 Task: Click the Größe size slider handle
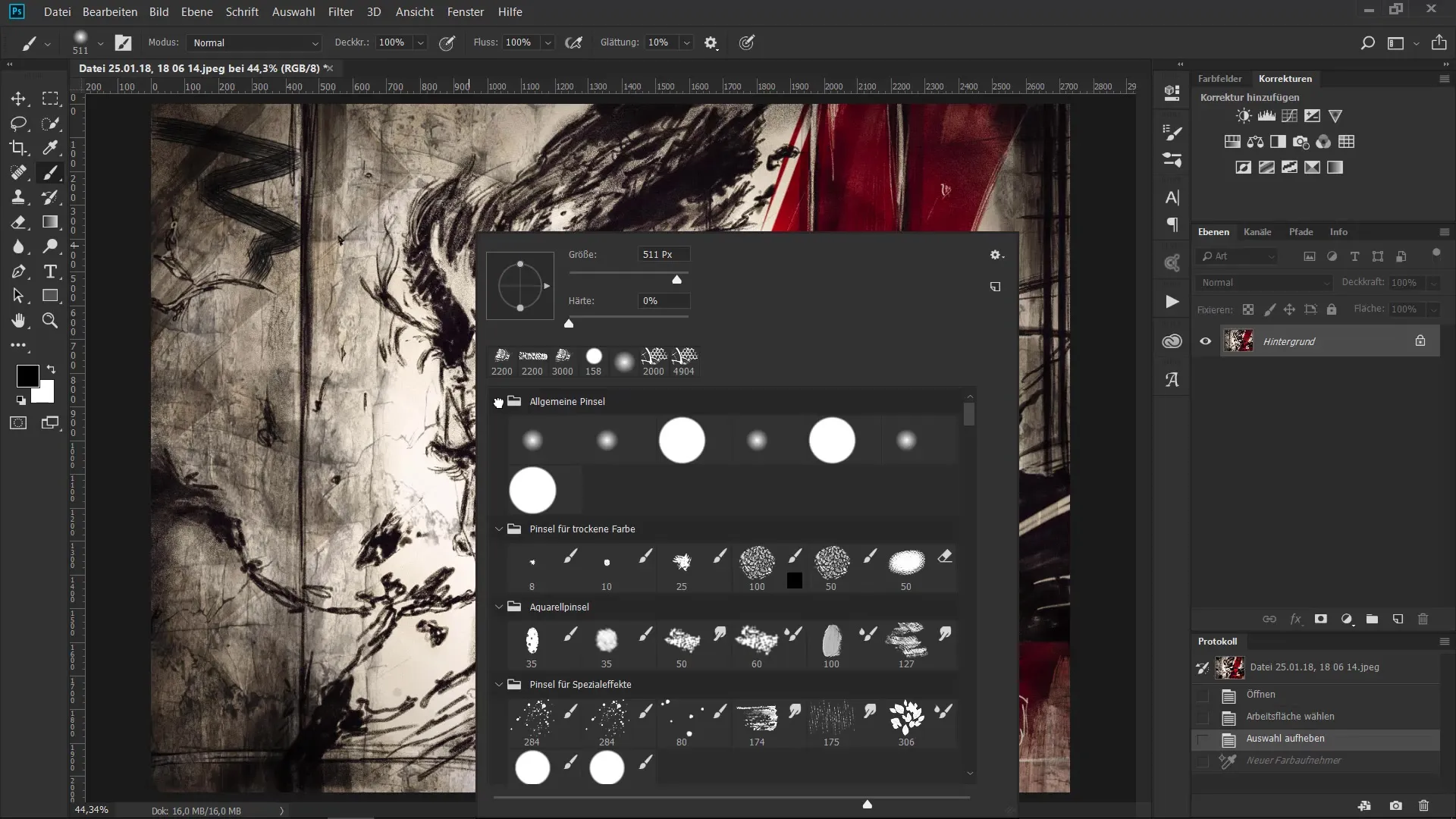[676, 280]
